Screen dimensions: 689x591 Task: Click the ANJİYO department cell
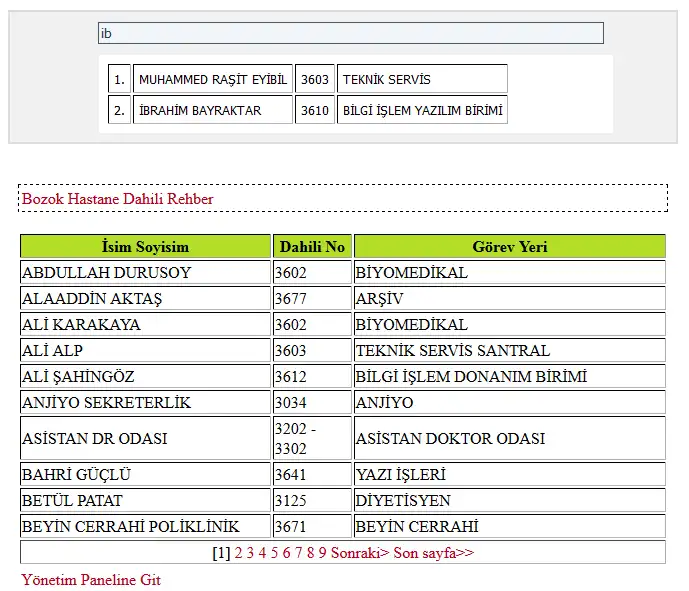510,402
